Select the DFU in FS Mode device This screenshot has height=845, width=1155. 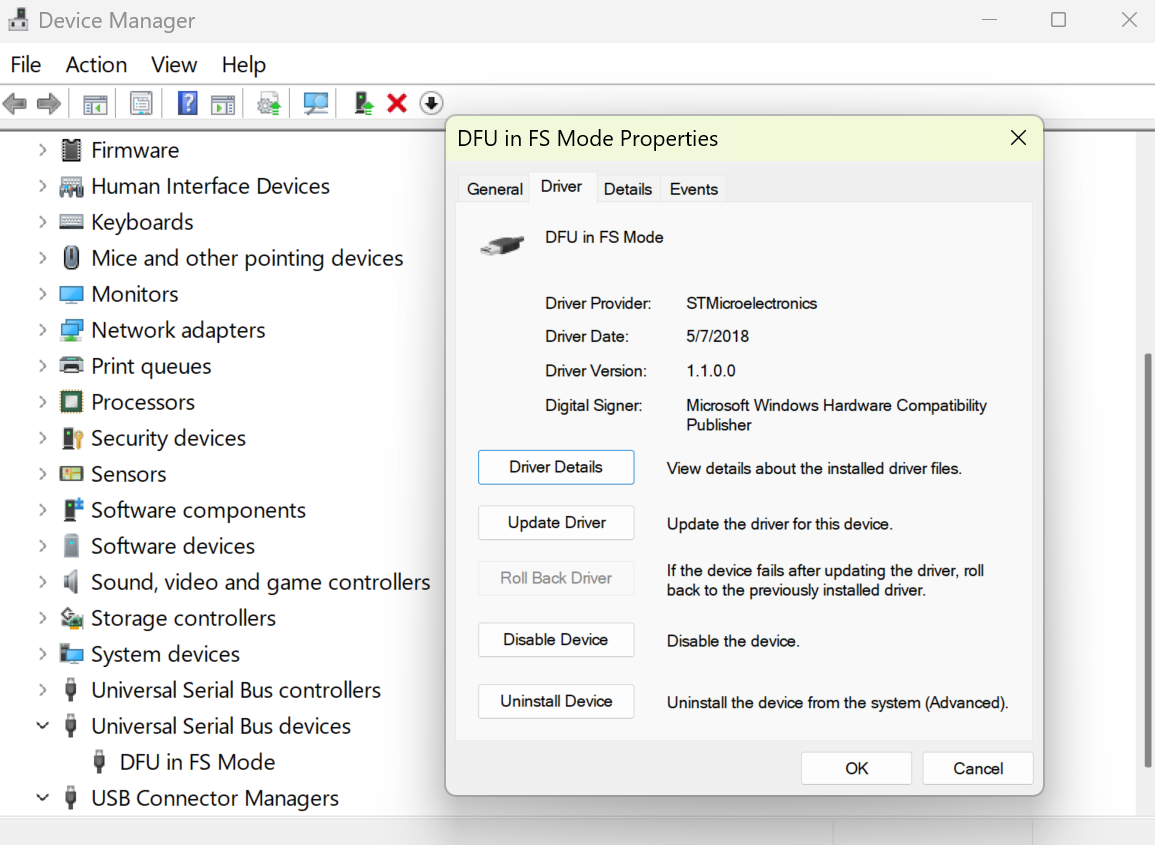[x=200, y=762]
